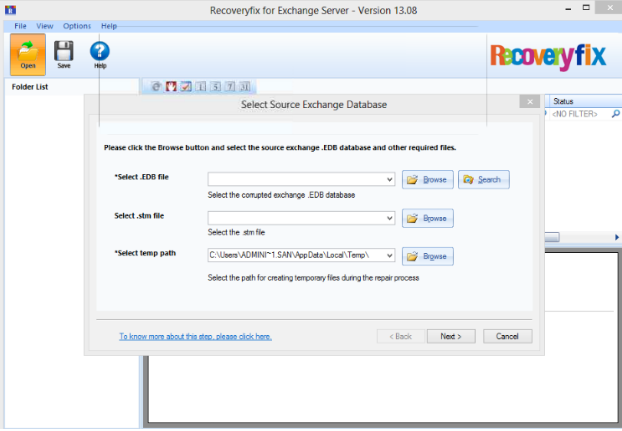Open the Help menu
Screen dimensions: 622x431
pos(109,26)
